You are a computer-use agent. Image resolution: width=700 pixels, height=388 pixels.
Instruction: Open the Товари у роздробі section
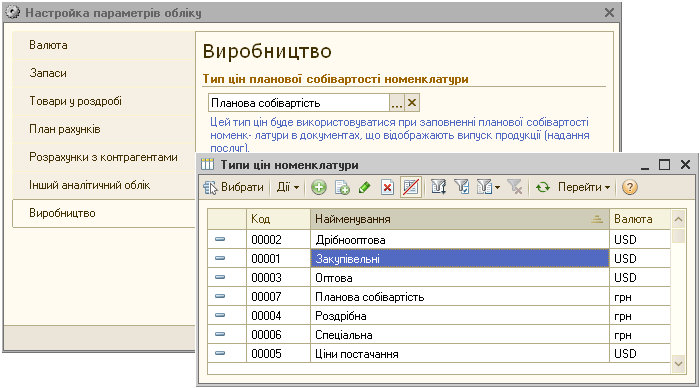coord(104,101)
